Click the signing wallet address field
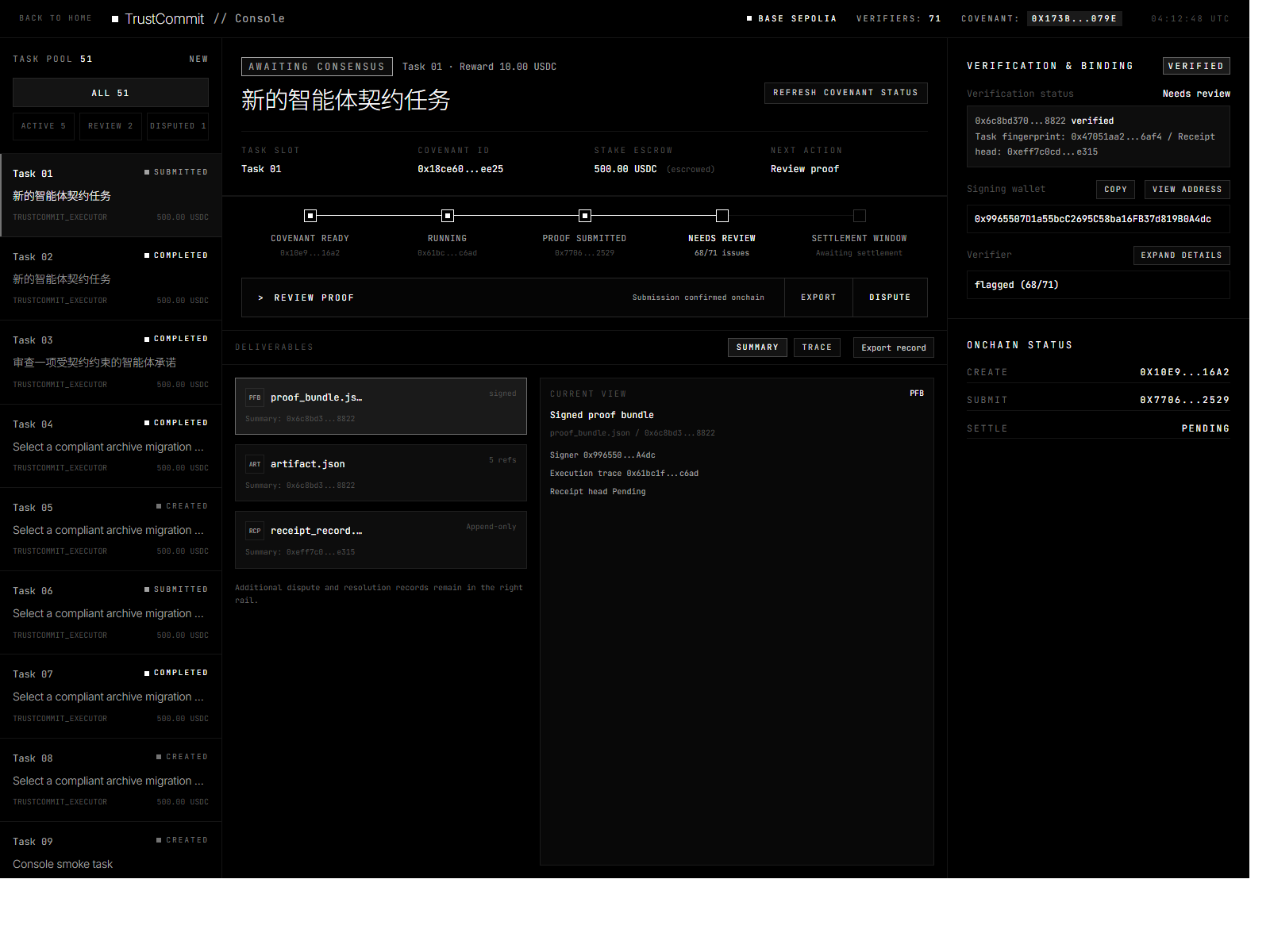Image resolution: width=1270 pixels, height=952 pixels. click(x=1099, y=219)
